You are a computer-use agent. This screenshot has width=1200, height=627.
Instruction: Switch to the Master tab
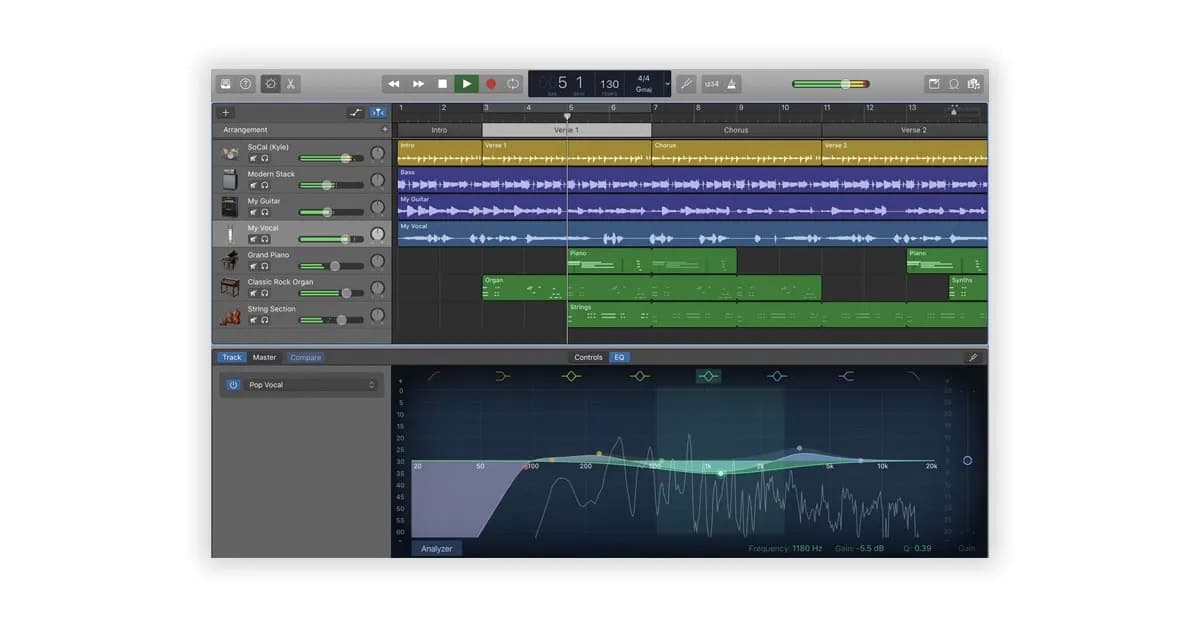click(265, 357)
